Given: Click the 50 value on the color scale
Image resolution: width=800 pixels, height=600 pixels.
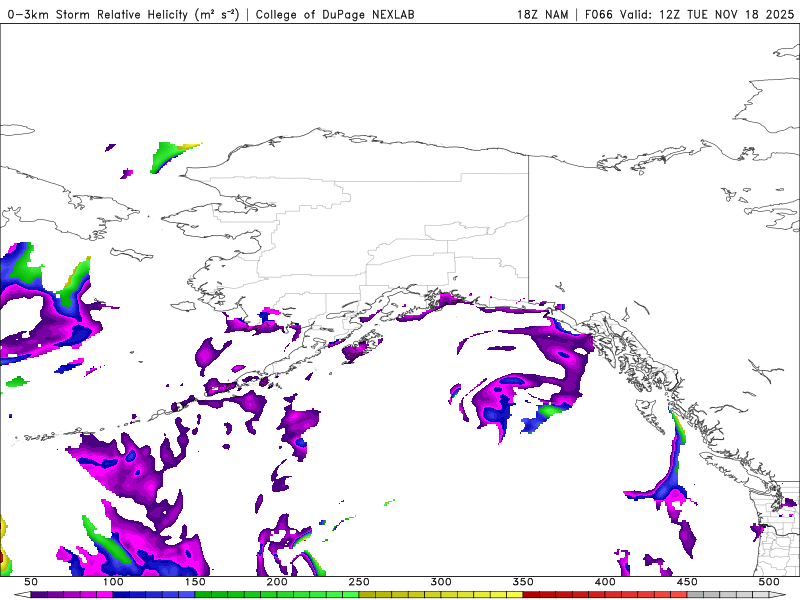Looking at the screenshot, I should click(31, 582).
